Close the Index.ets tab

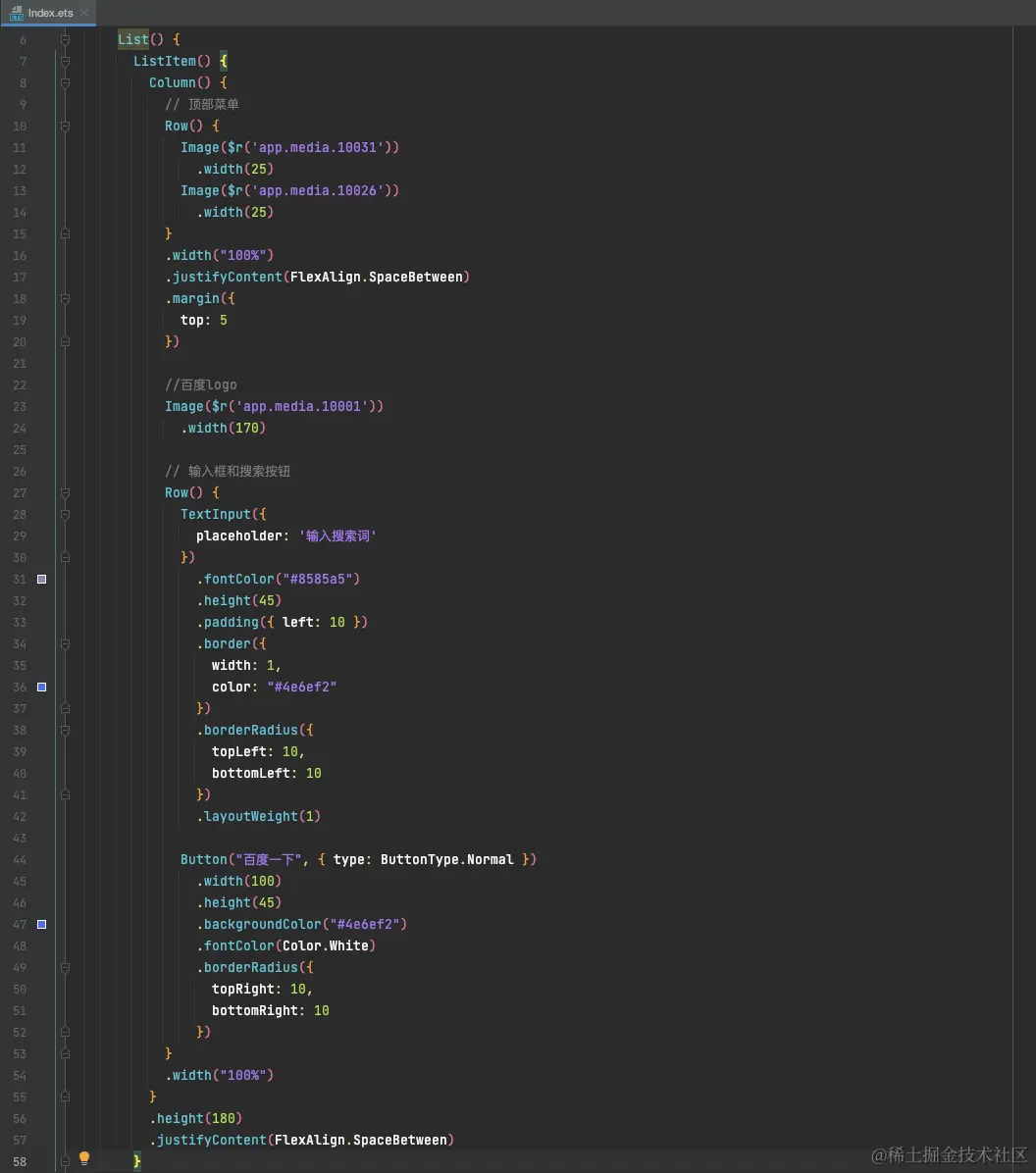[x=84, y=13]
